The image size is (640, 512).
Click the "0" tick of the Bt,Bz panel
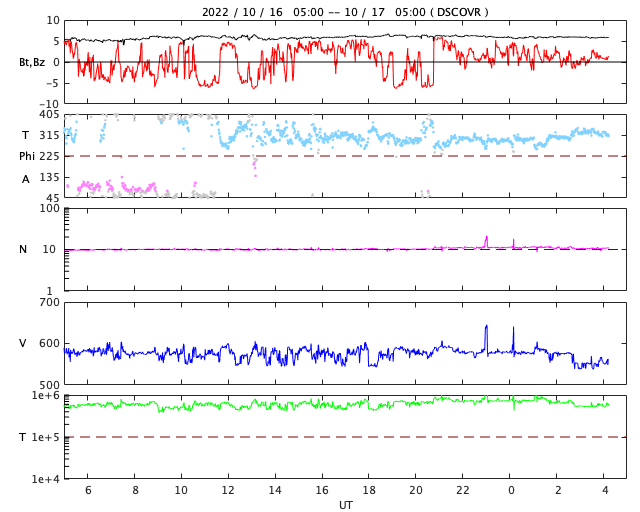point(56,62)
